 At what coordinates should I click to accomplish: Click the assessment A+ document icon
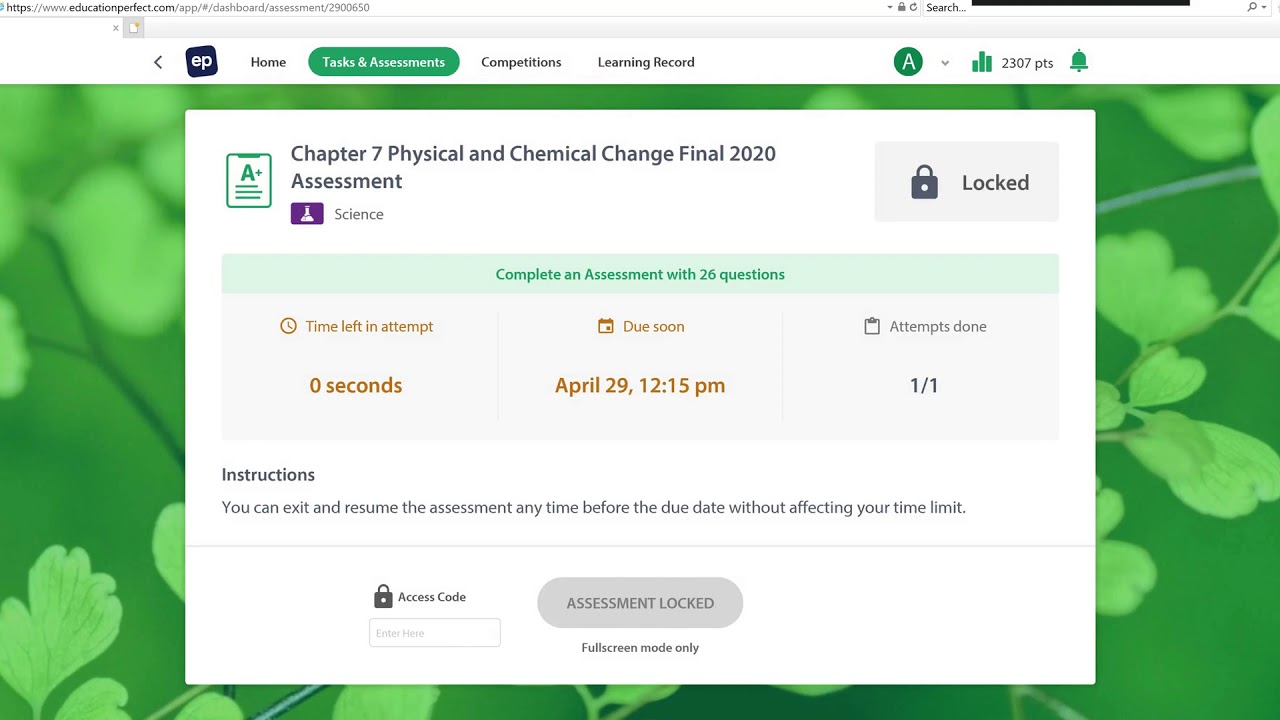pyautogui.click(x=249, y=180)
